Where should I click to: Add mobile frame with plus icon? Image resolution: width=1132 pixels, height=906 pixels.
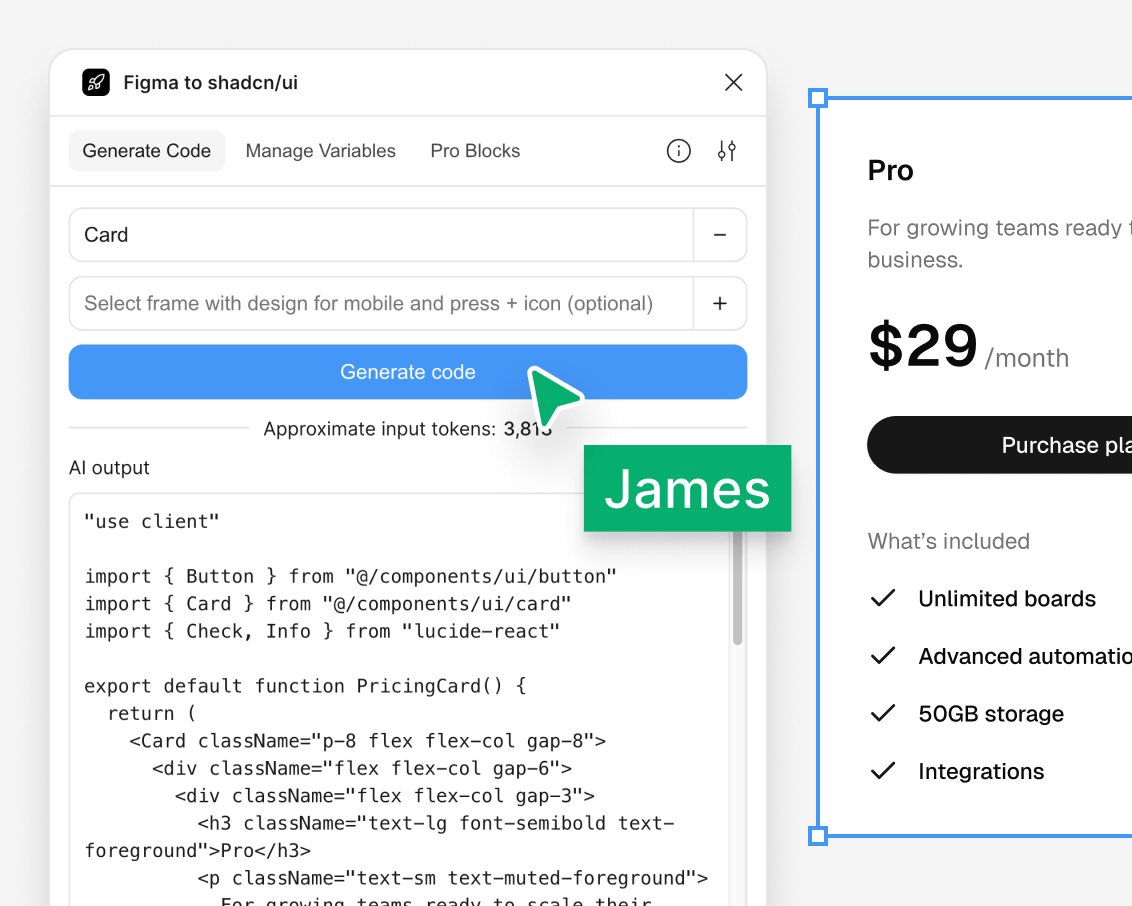click(x=720, y=303)
